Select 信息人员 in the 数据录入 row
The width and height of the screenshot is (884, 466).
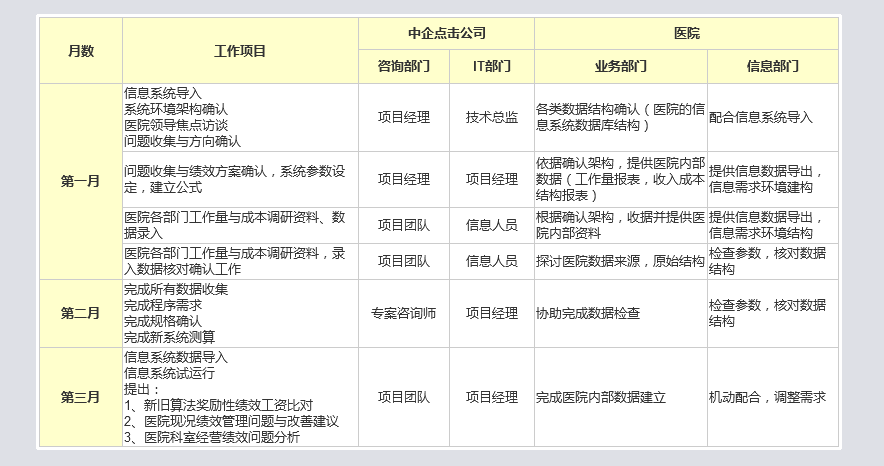pyautogui.click(x=492, y=225)
